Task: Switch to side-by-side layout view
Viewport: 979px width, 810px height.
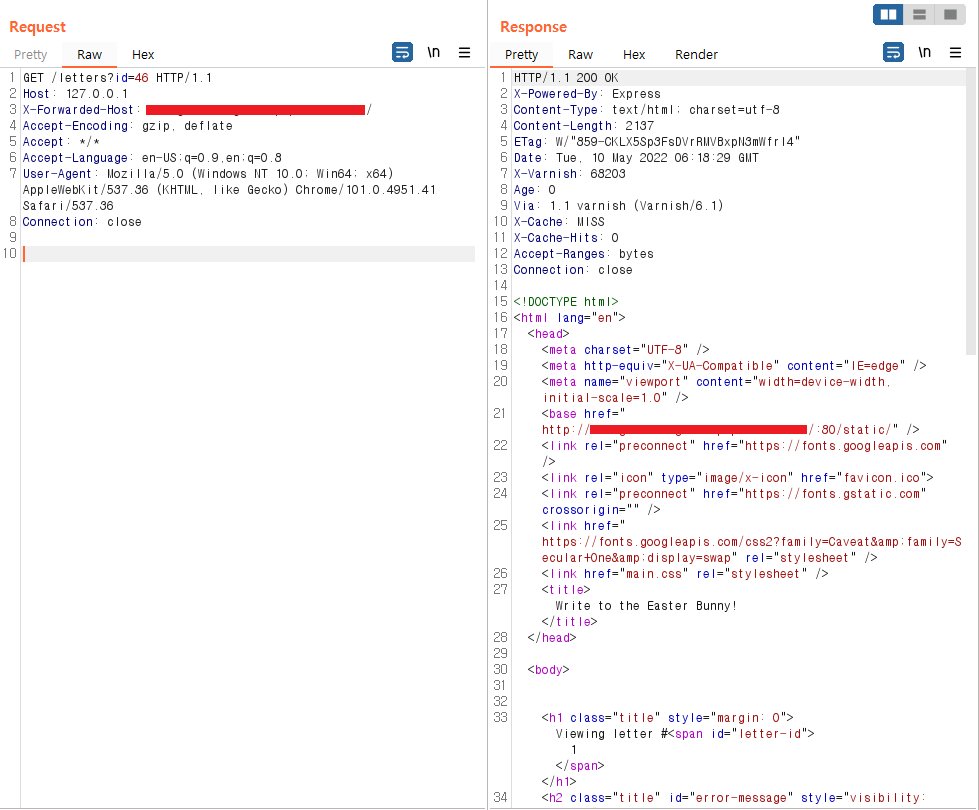Action: [x=888, y=14]
